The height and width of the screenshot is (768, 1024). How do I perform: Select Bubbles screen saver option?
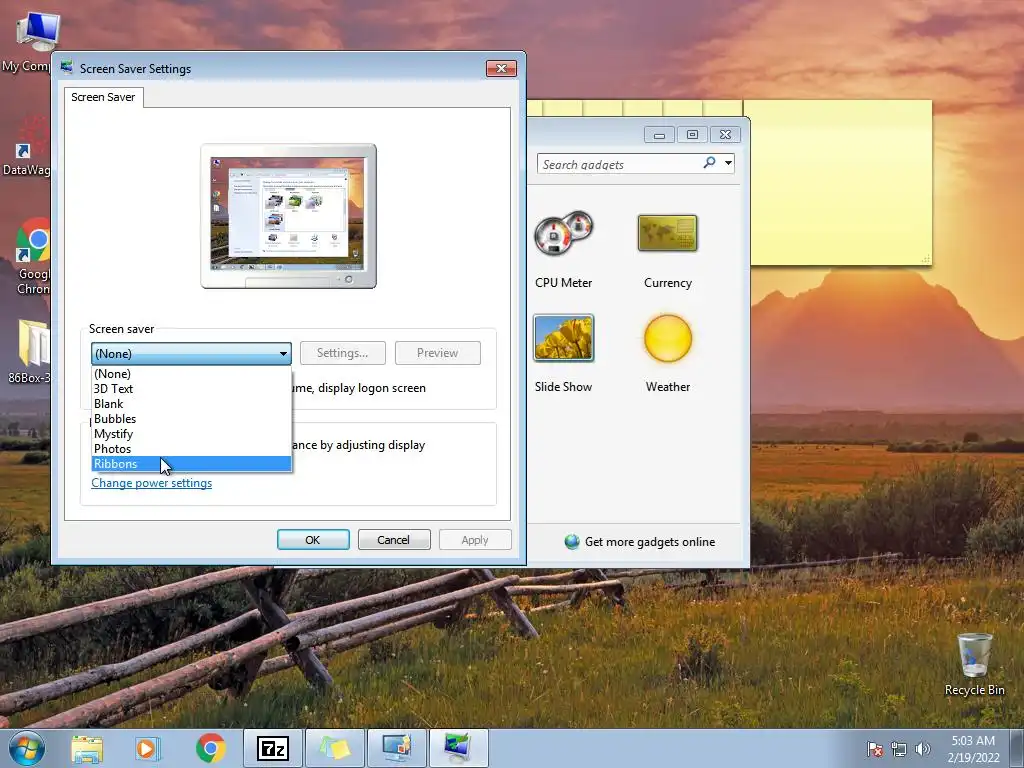[x=191, y=419]
